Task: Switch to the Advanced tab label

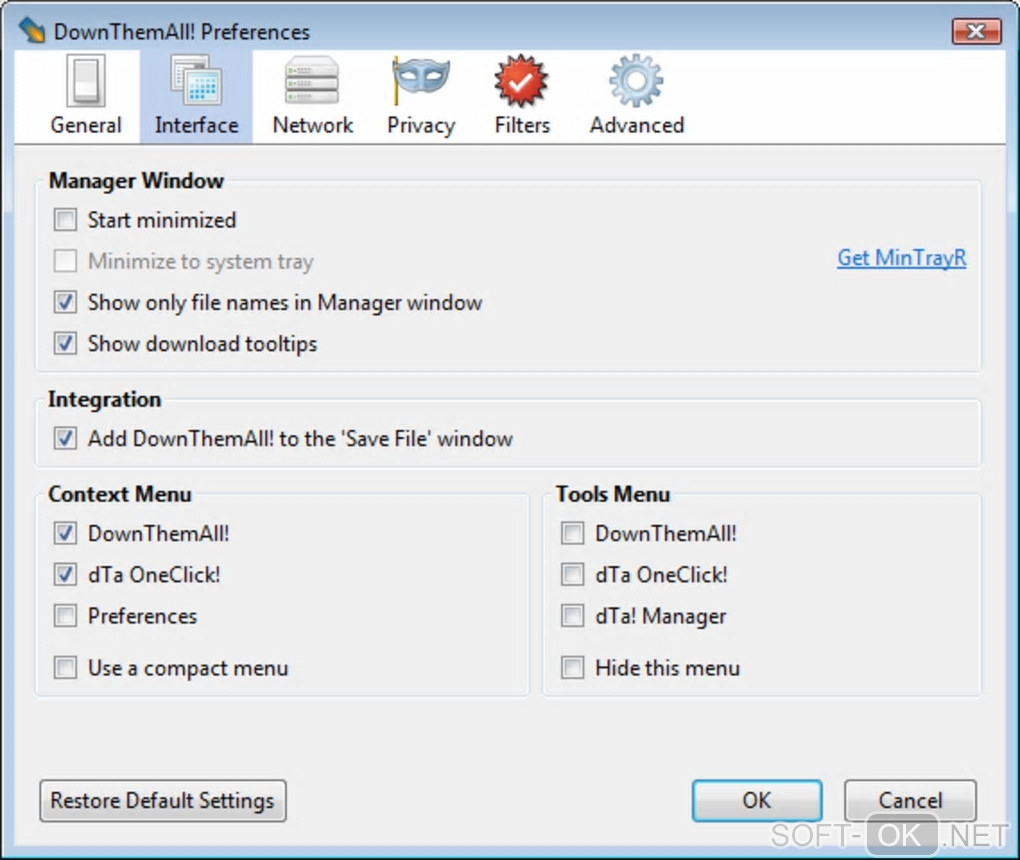Action: click(x=637, y=125)
